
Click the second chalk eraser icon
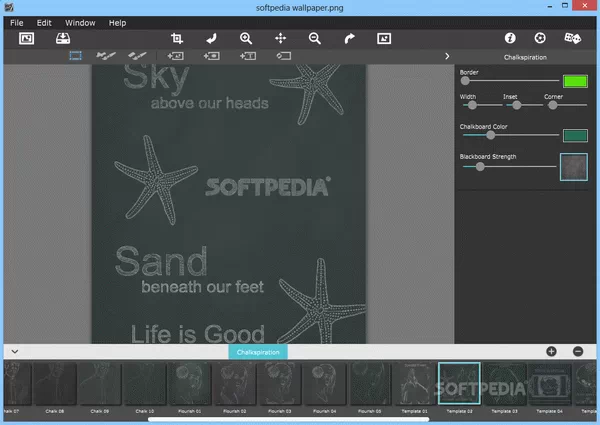[x=137, y=56]
